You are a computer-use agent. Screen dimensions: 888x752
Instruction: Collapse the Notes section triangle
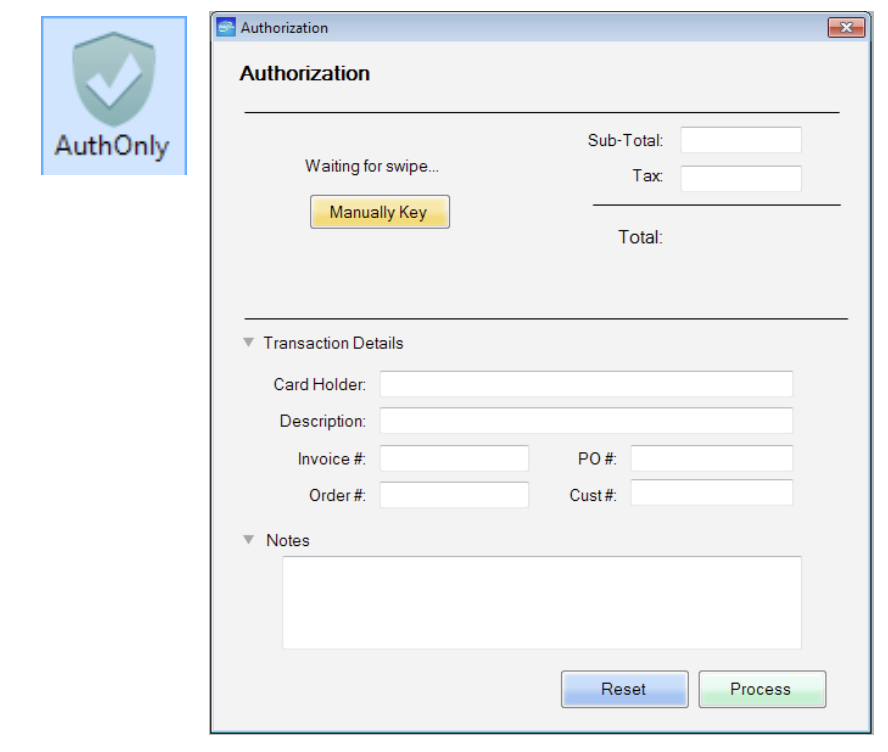pyautogui.click(x=249, y=540)
